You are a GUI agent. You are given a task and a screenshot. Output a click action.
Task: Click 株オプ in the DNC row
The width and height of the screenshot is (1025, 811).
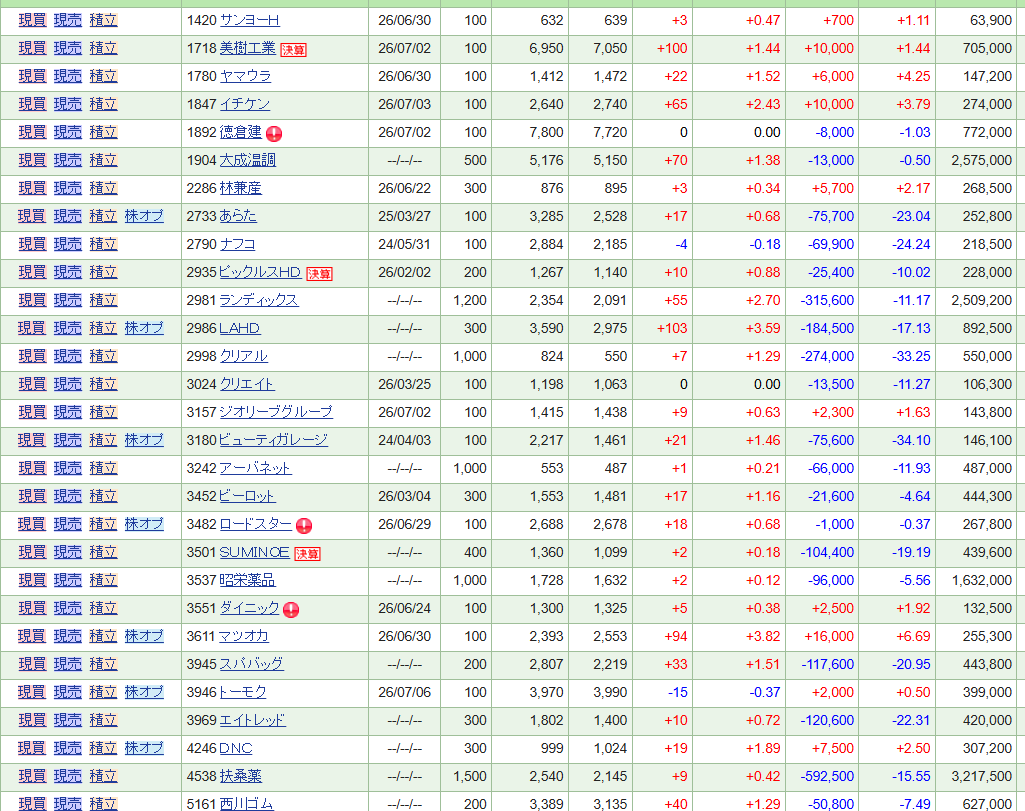pos(144,749)
